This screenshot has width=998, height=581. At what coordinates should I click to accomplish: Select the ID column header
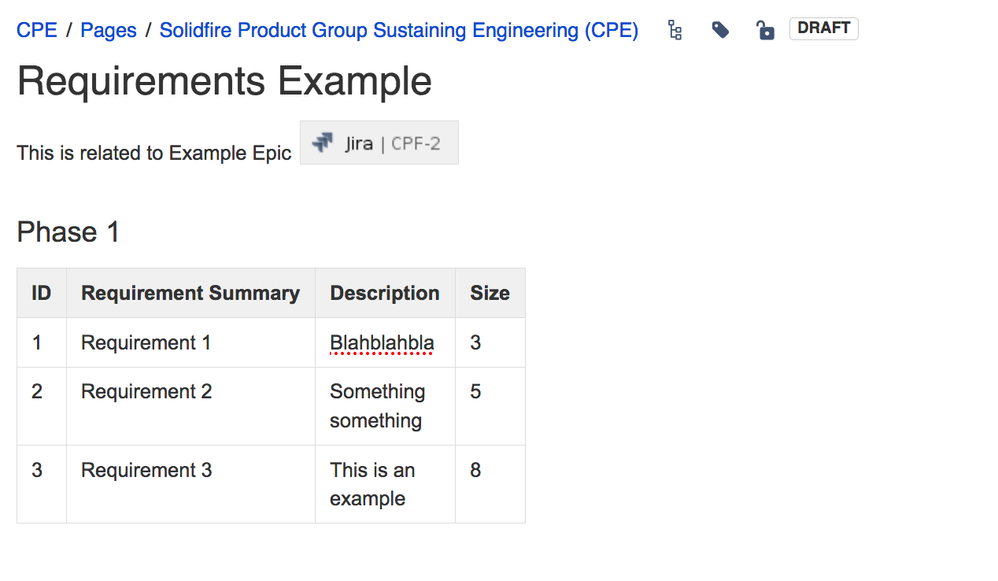pos(41,293)
